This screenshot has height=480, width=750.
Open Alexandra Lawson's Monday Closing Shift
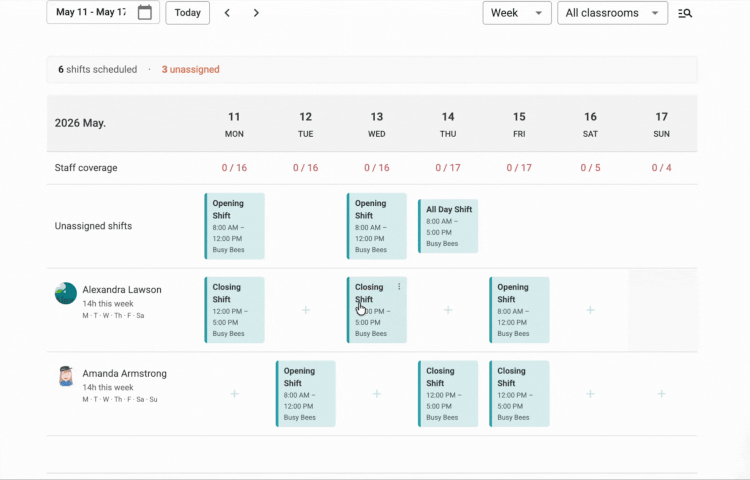tap(234, 310)
